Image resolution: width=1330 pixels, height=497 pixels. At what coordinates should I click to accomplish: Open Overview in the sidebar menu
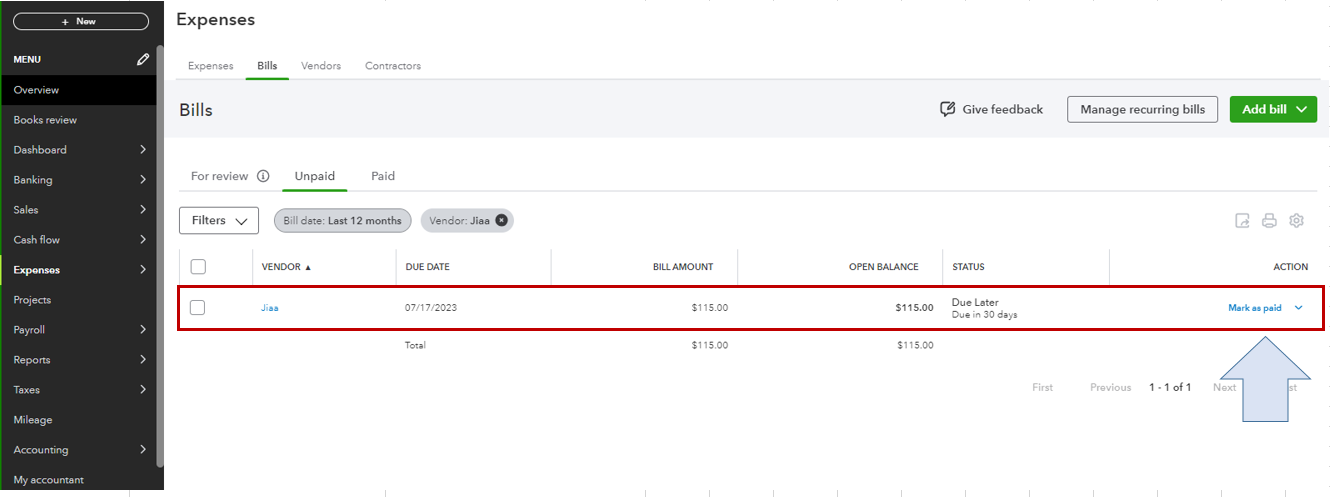78,90
